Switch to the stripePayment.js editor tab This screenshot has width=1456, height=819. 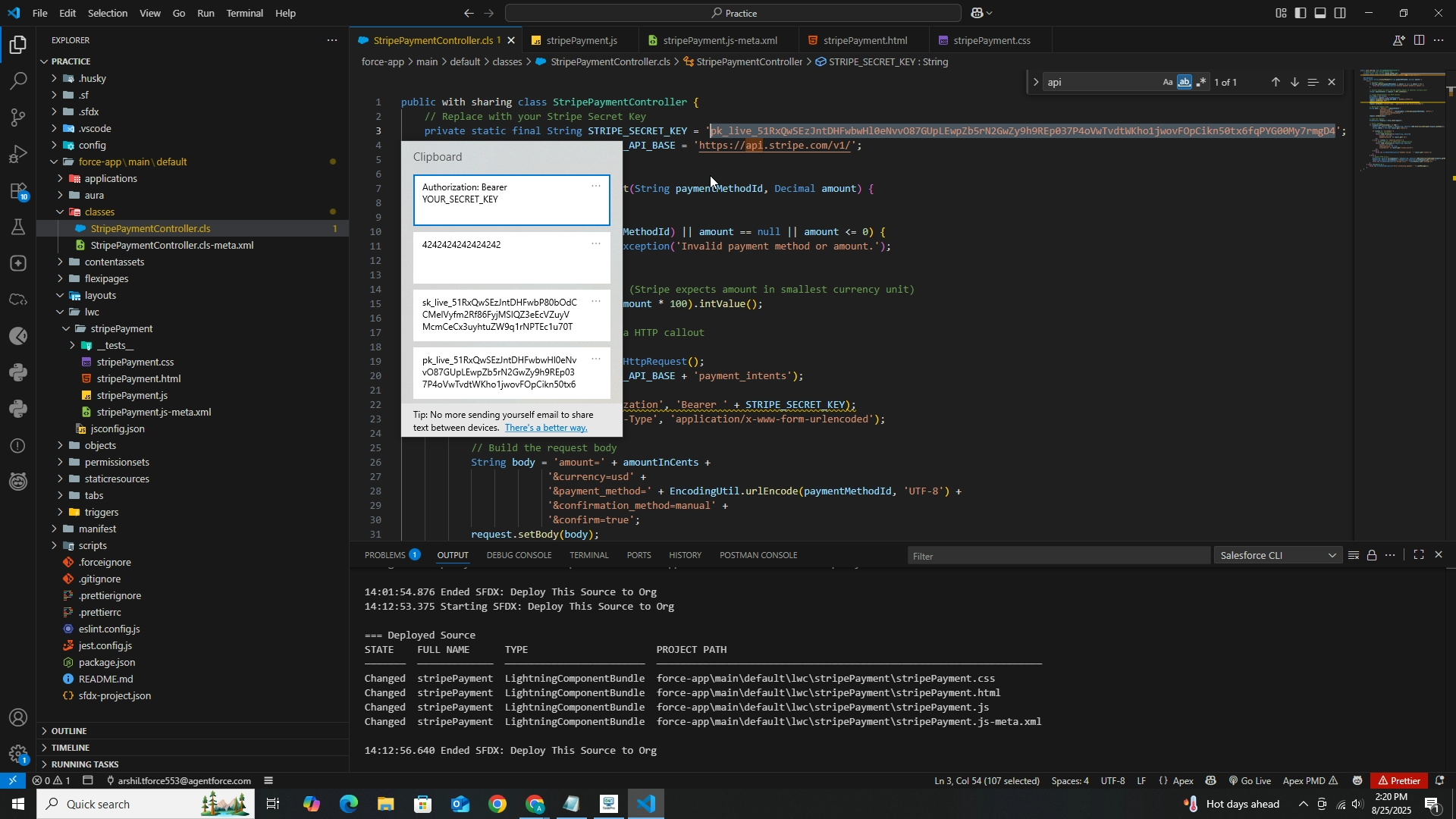point(581,41)
